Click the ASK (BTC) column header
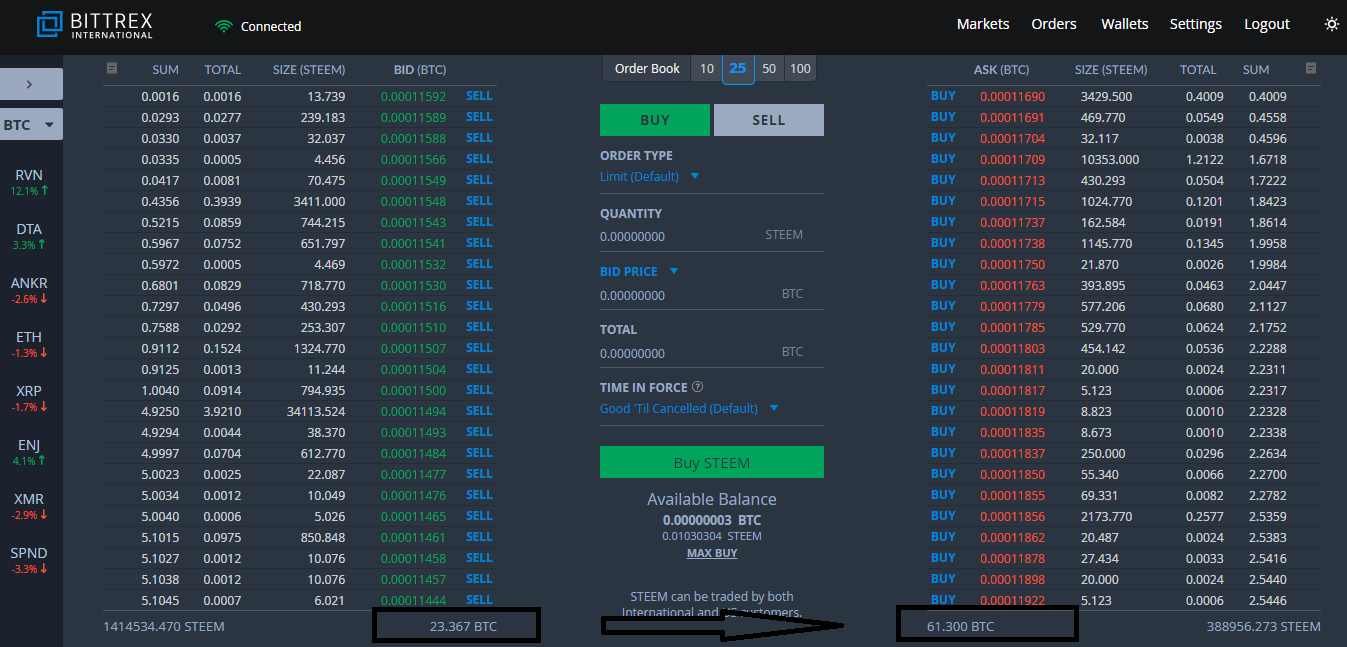This screenshot has height=647, width=1347. click(x=1001, y=70)
